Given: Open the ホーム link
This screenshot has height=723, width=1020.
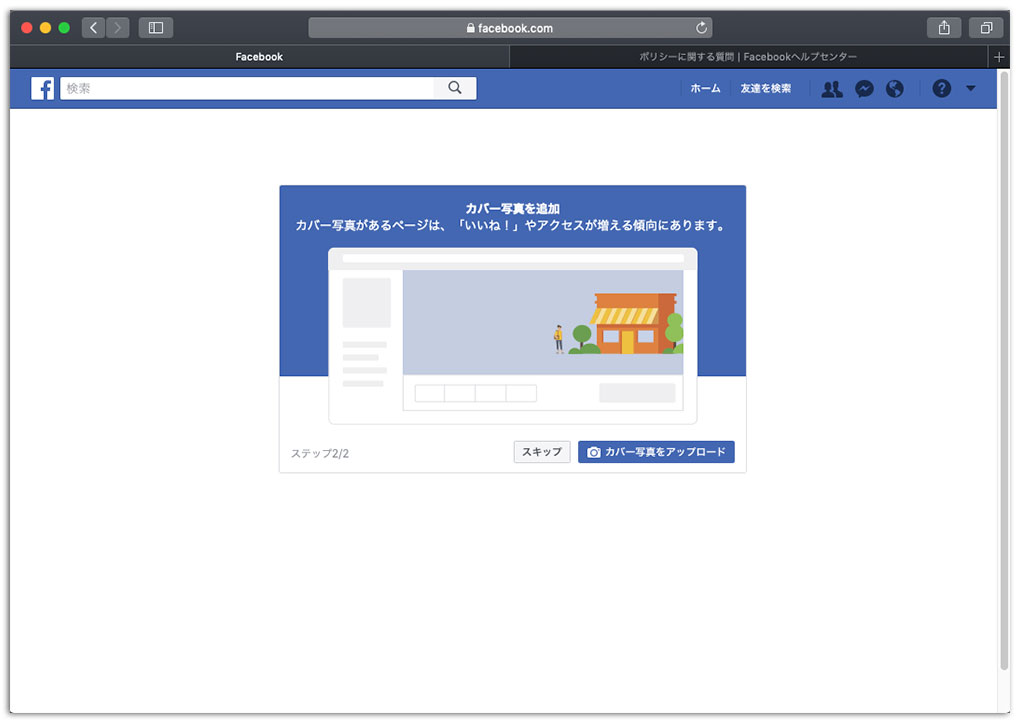Looking at the screenshot, I should [705, 88].
